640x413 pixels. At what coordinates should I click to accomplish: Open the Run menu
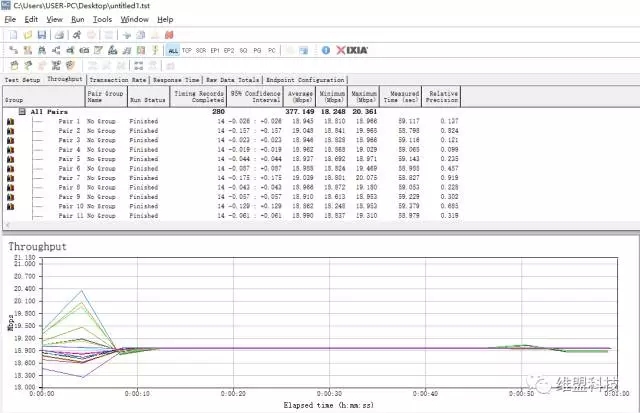point(78,19)
